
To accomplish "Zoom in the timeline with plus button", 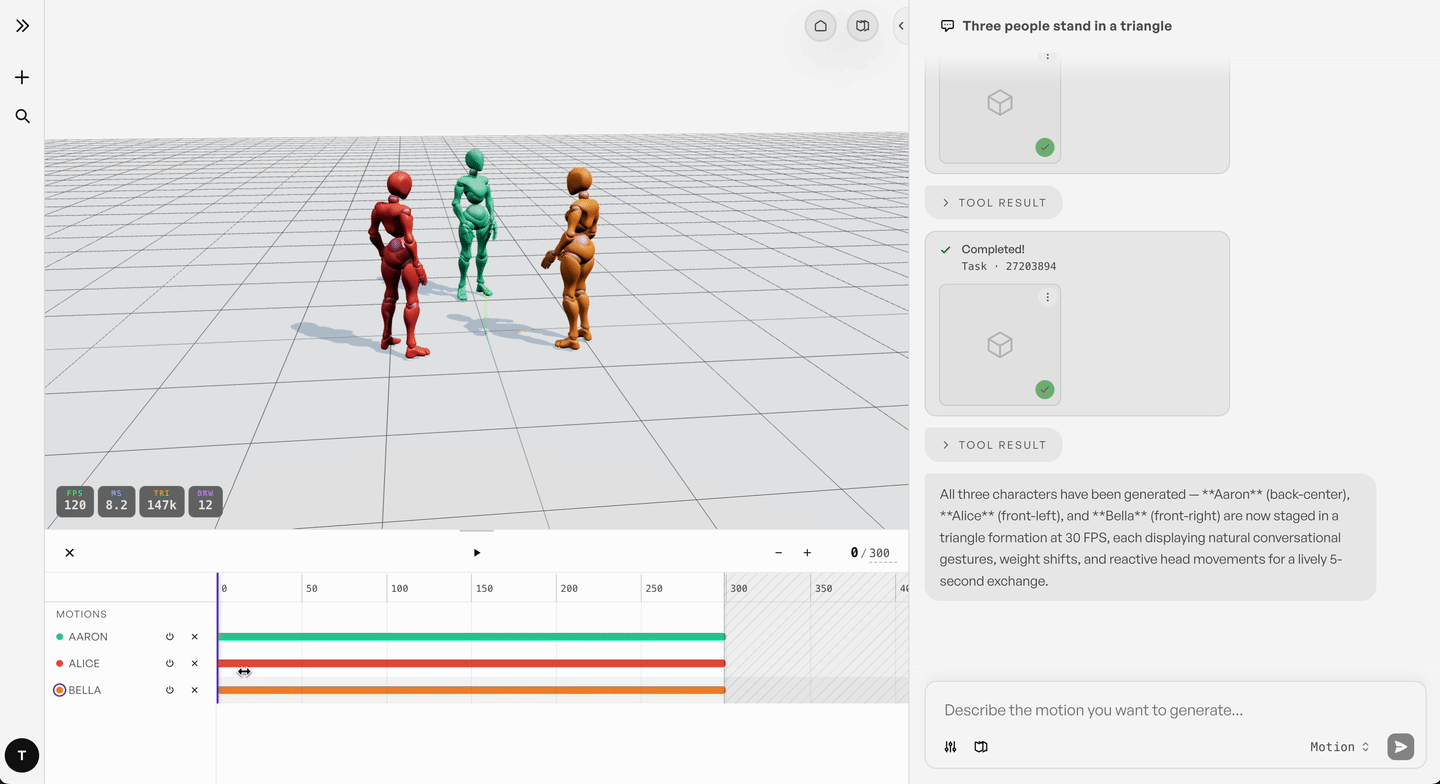I will click(807, 553).
